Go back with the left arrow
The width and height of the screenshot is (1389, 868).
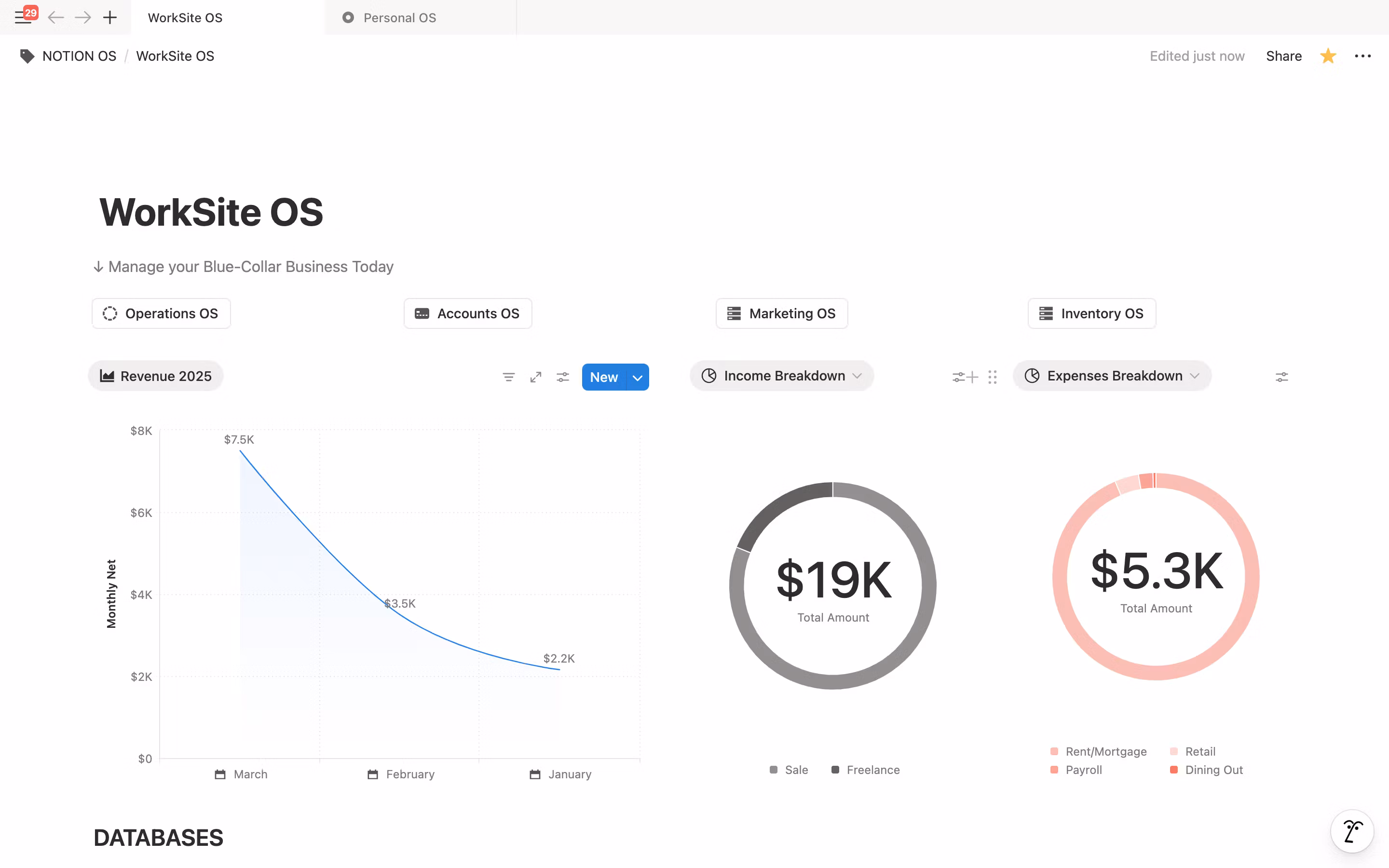pos(55,18)
